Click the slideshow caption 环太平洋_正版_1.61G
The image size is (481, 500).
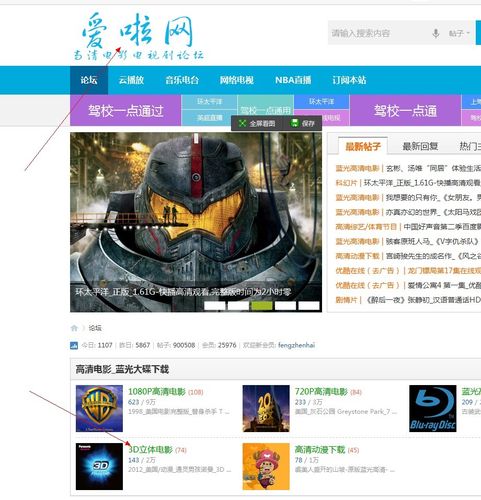(183, 292)
